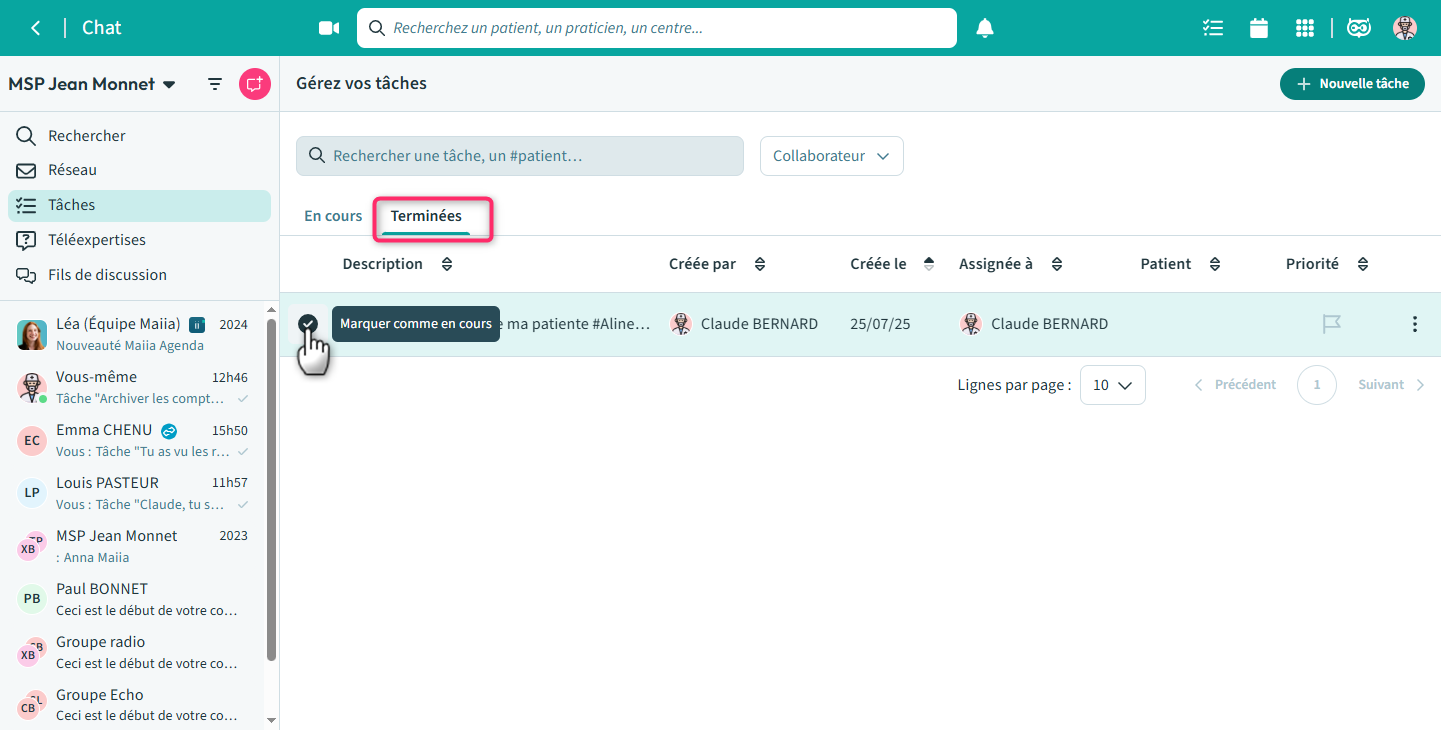Click the Nouvelle tâche button

(1352, 84)
